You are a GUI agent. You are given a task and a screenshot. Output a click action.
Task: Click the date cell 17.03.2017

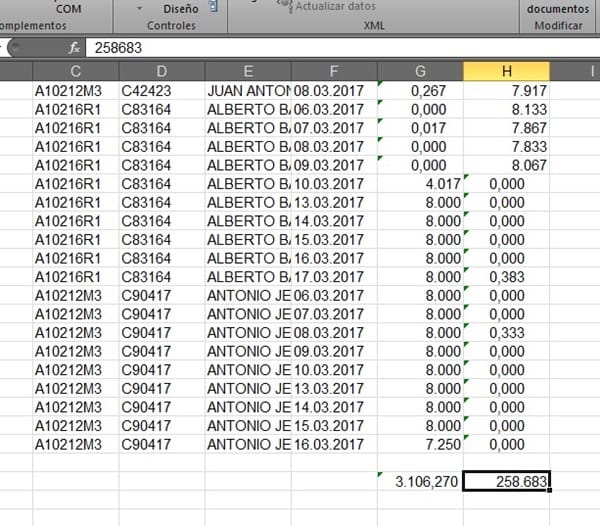tap(334, 277)
